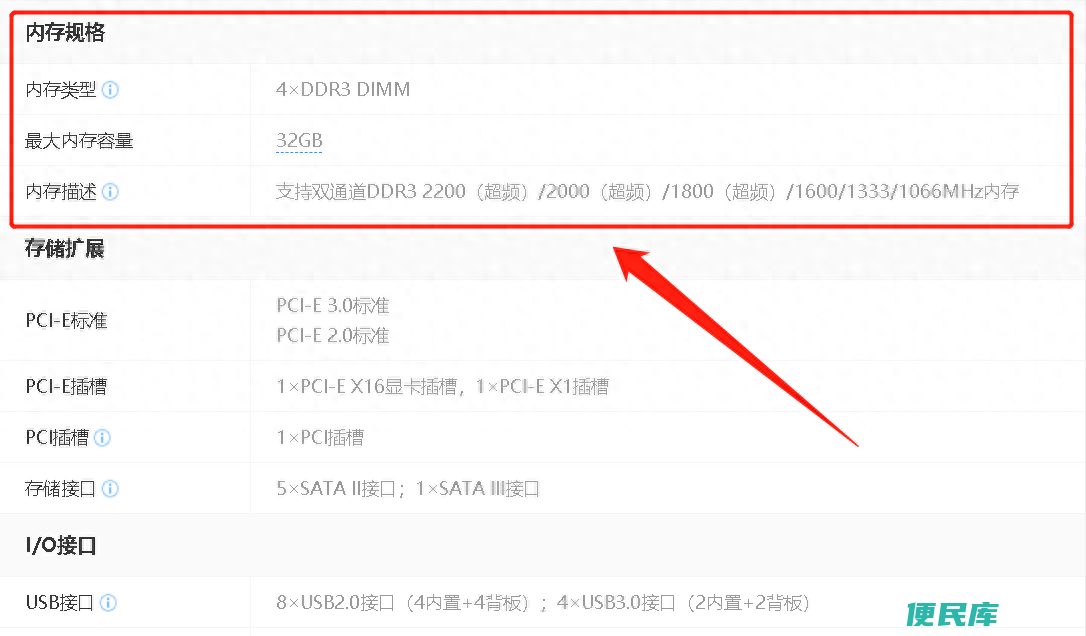Click the 5×SATA II接口 value text
1086x636 pixels.
336,489
